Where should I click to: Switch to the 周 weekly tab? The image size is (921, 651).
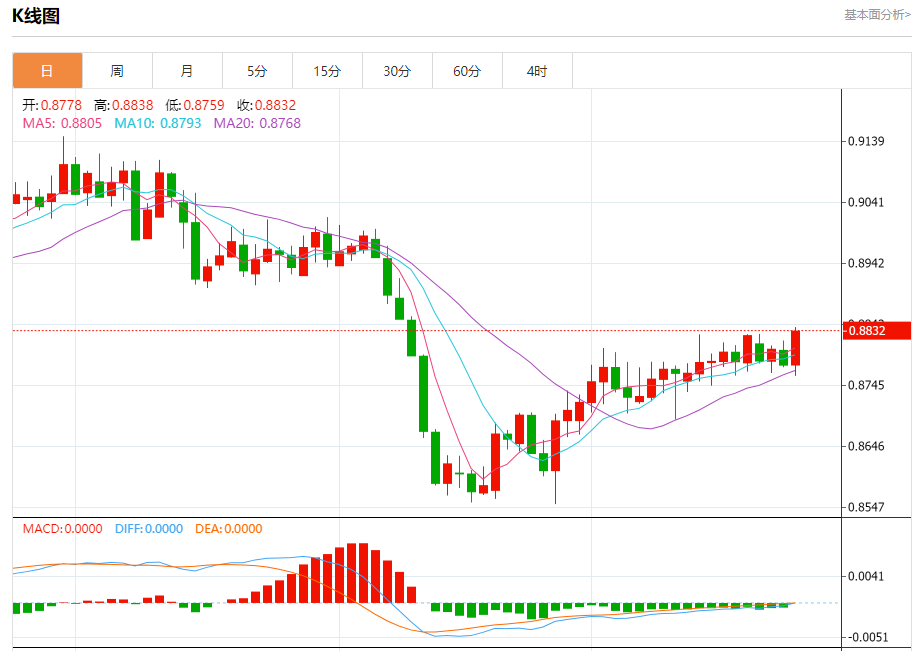click(117, 71)
